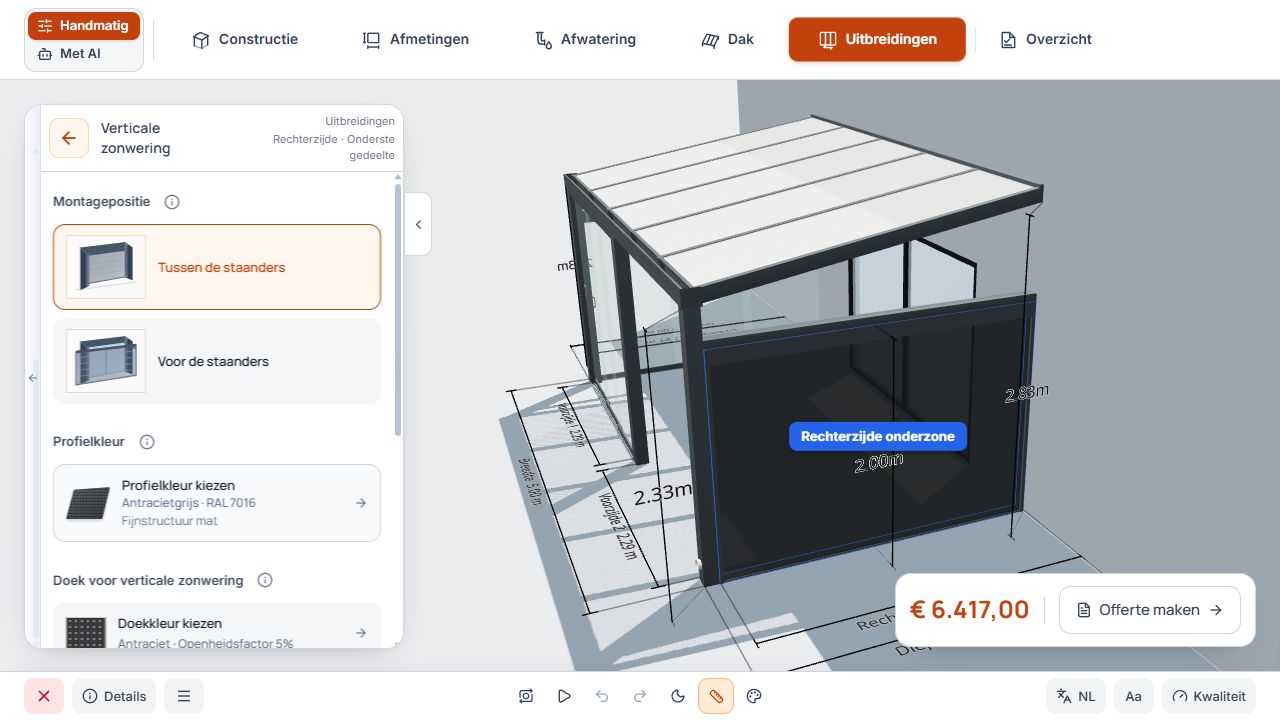Viewport: 1280px width, 720px height.
Task: Open the Afmetingen tab
Action: tap(415, 40)
